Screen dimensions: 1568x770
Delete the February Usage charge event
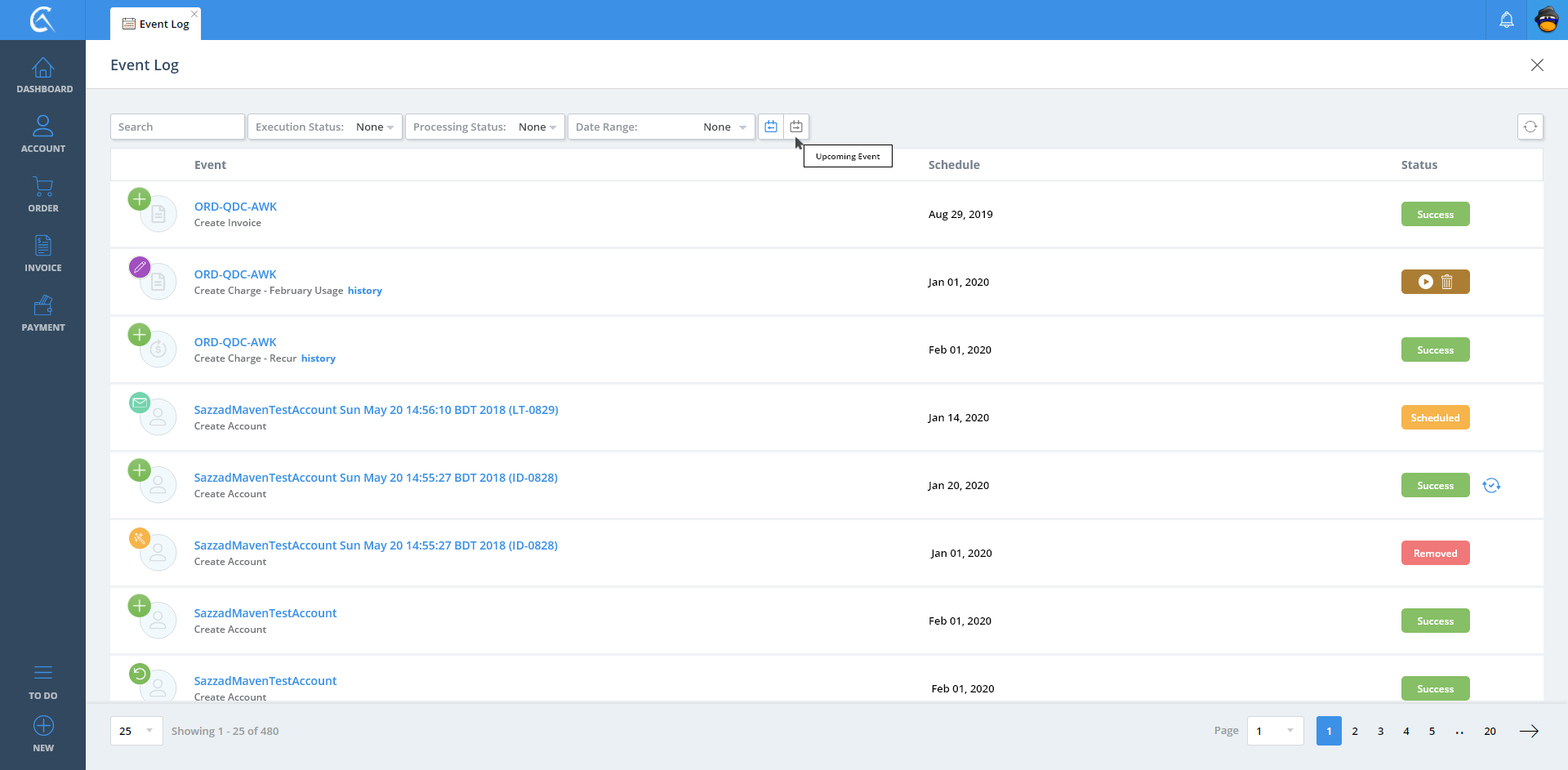[x=1447, y=282]
